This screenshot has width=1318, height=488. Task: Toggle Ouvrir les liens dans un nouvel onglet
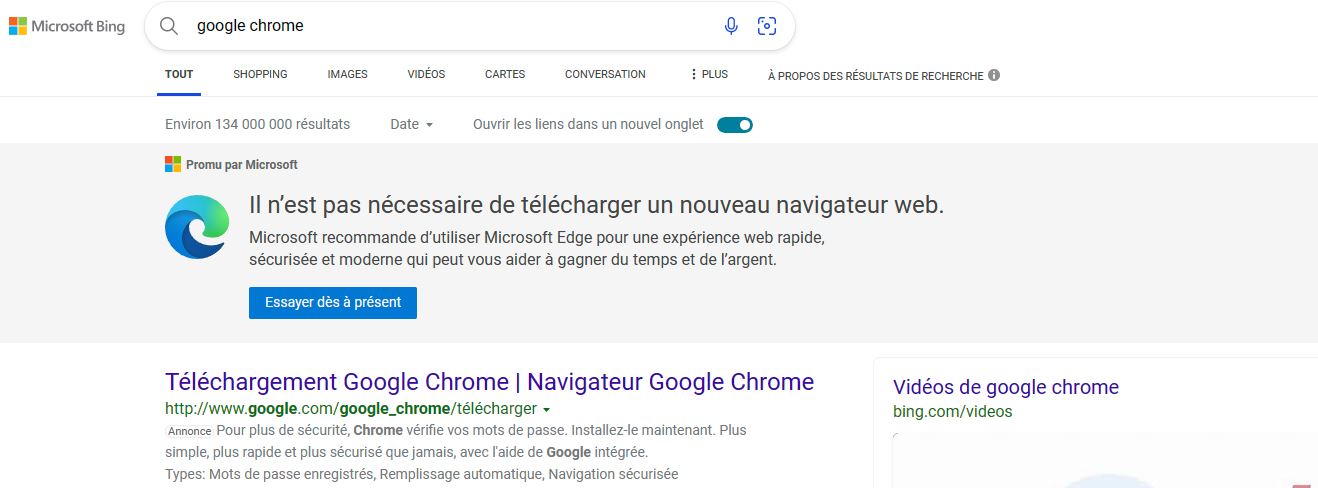(x=735, y=125)
